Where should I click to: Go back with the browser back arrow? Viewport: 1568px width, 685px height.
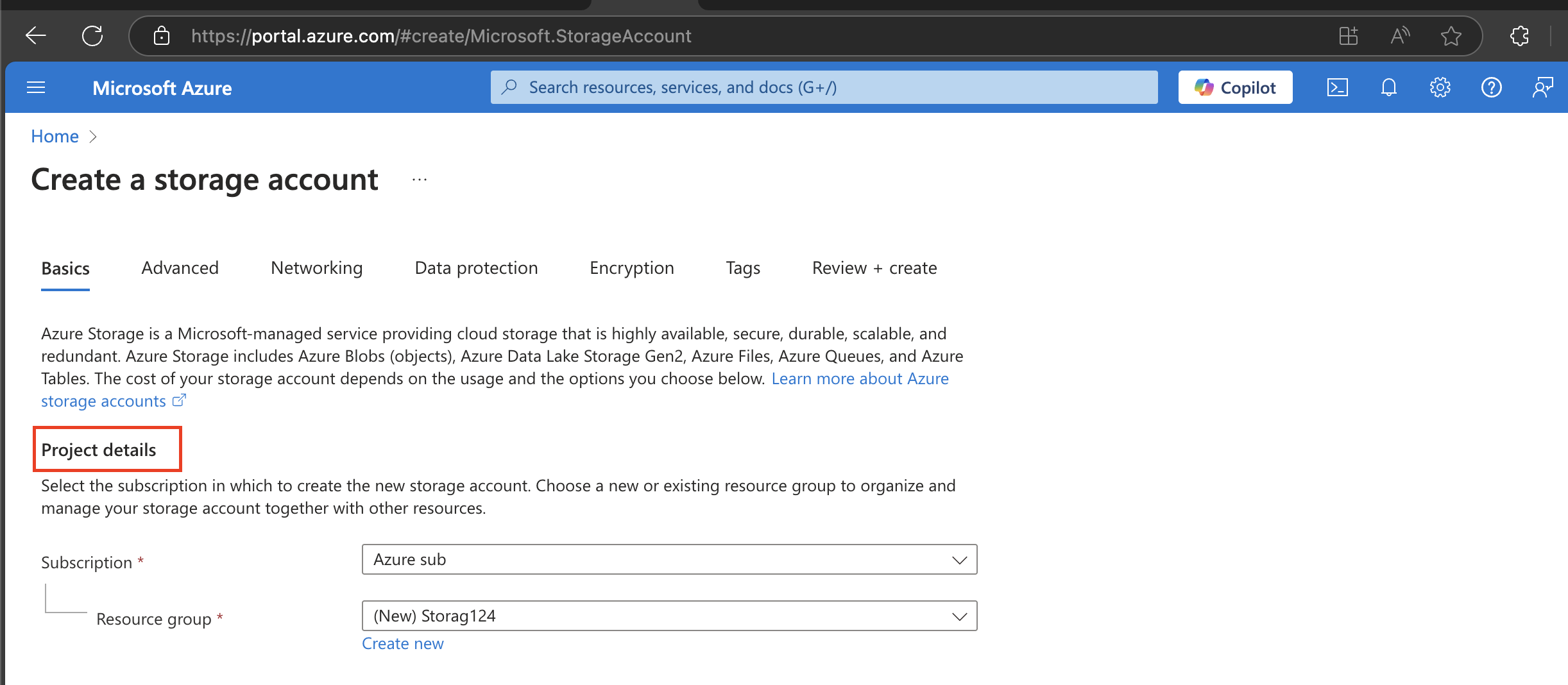pyautogui.click(x=36, y=36)
